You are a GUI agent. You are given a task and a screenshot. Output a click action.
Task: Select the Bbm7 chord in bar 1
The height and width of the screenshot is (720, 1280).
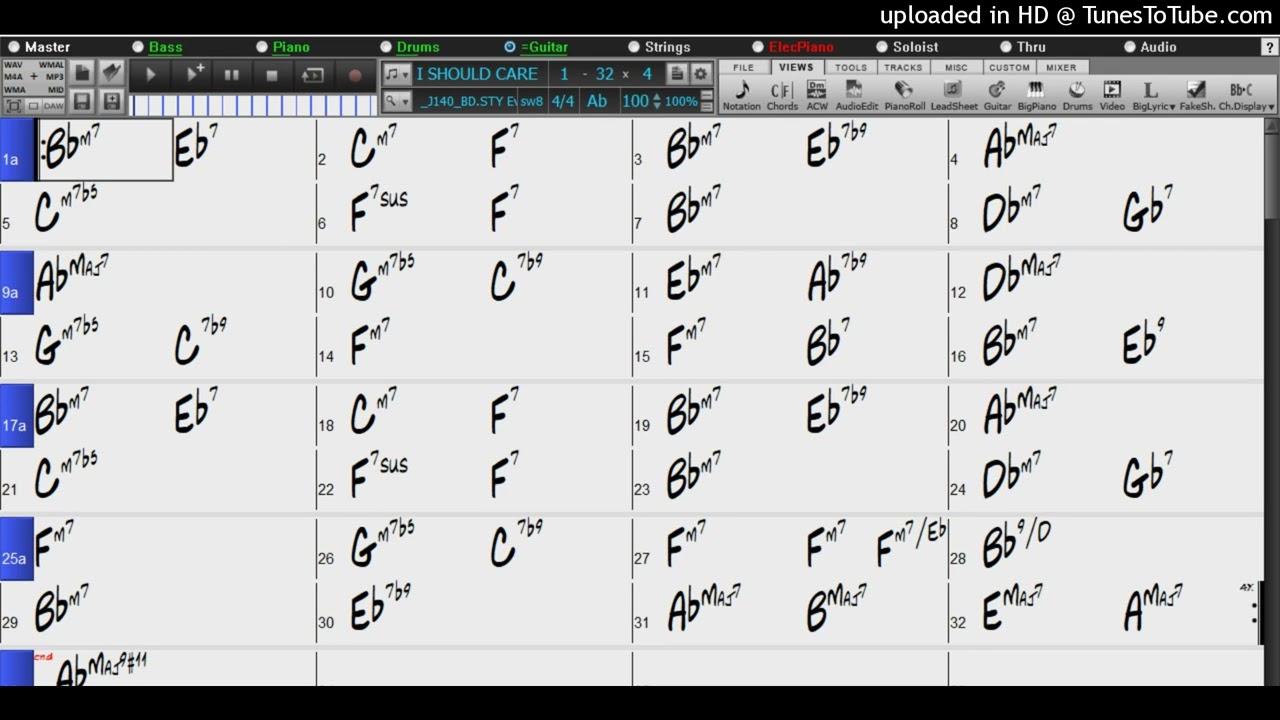[x=72, y=147]
